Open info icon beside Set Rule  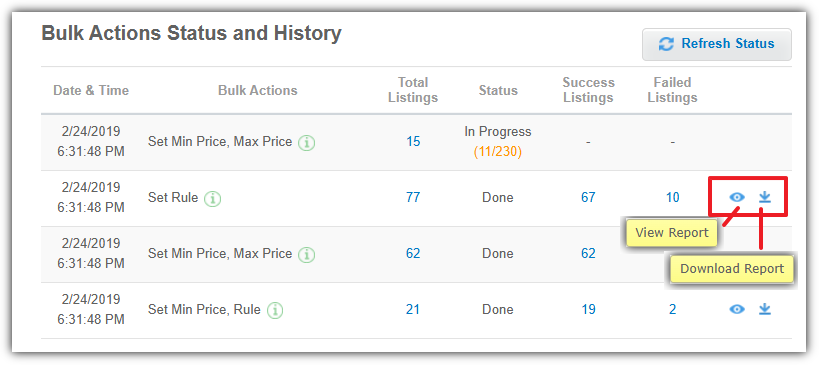[x=213, y=198]
